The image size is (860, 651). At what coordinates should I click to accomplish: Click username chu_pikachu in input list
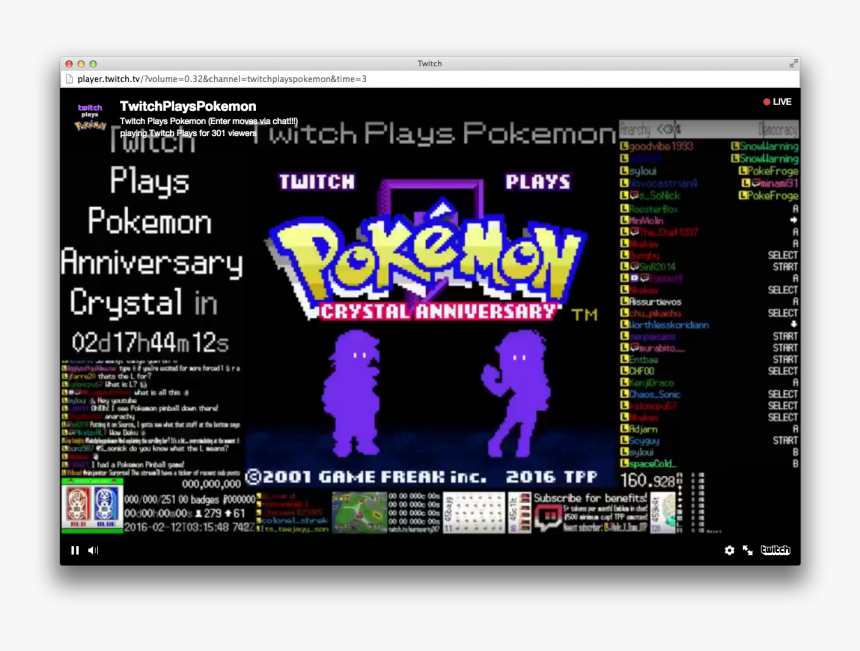(655, 313)
